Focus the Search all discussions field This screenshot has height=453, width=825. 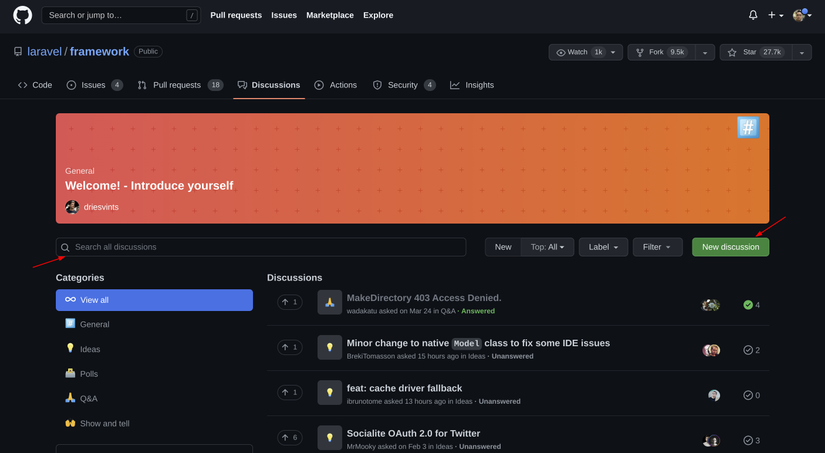coord(261,247)
